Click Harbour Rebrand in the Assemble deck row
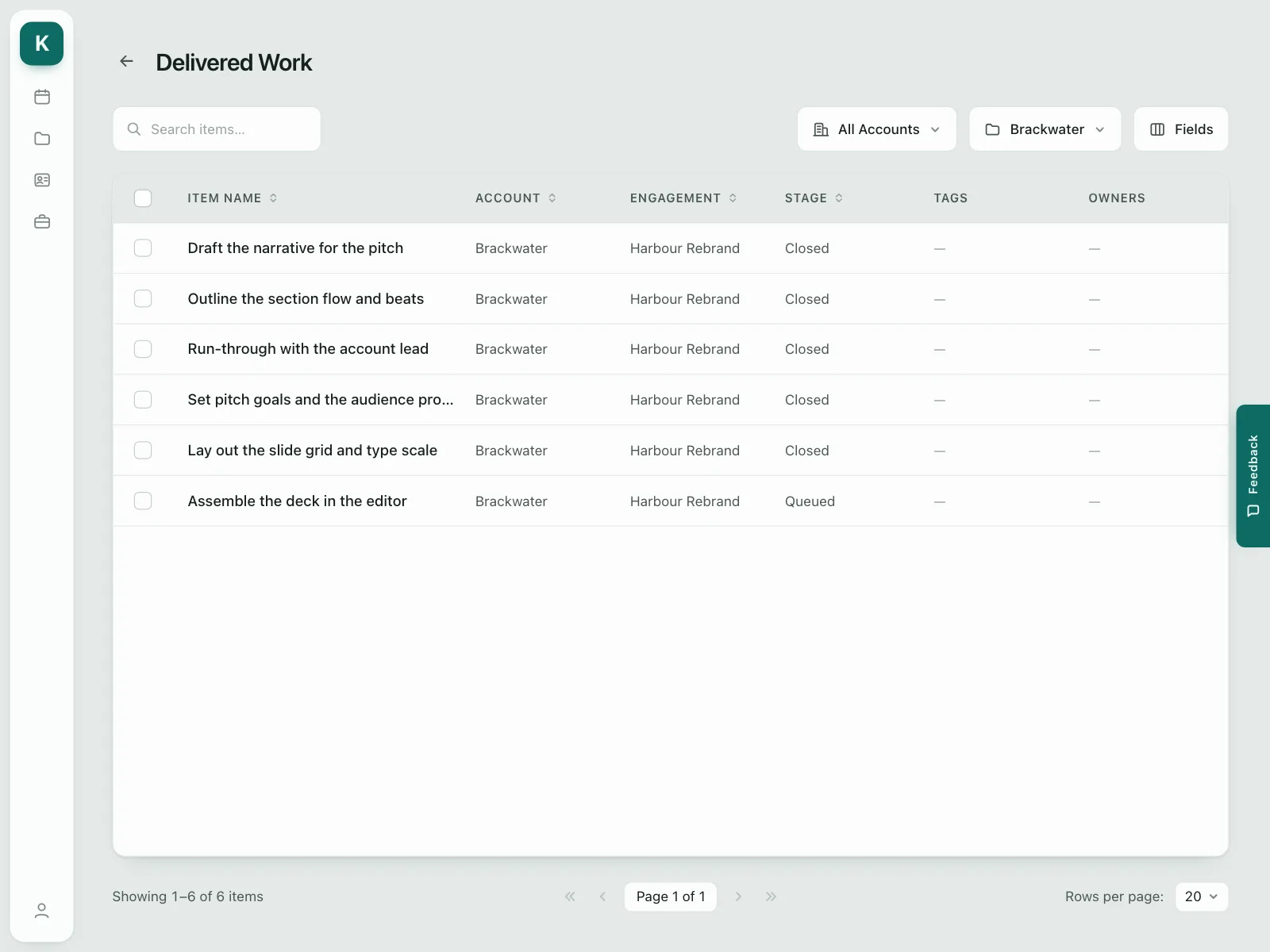 click(685, 501)
